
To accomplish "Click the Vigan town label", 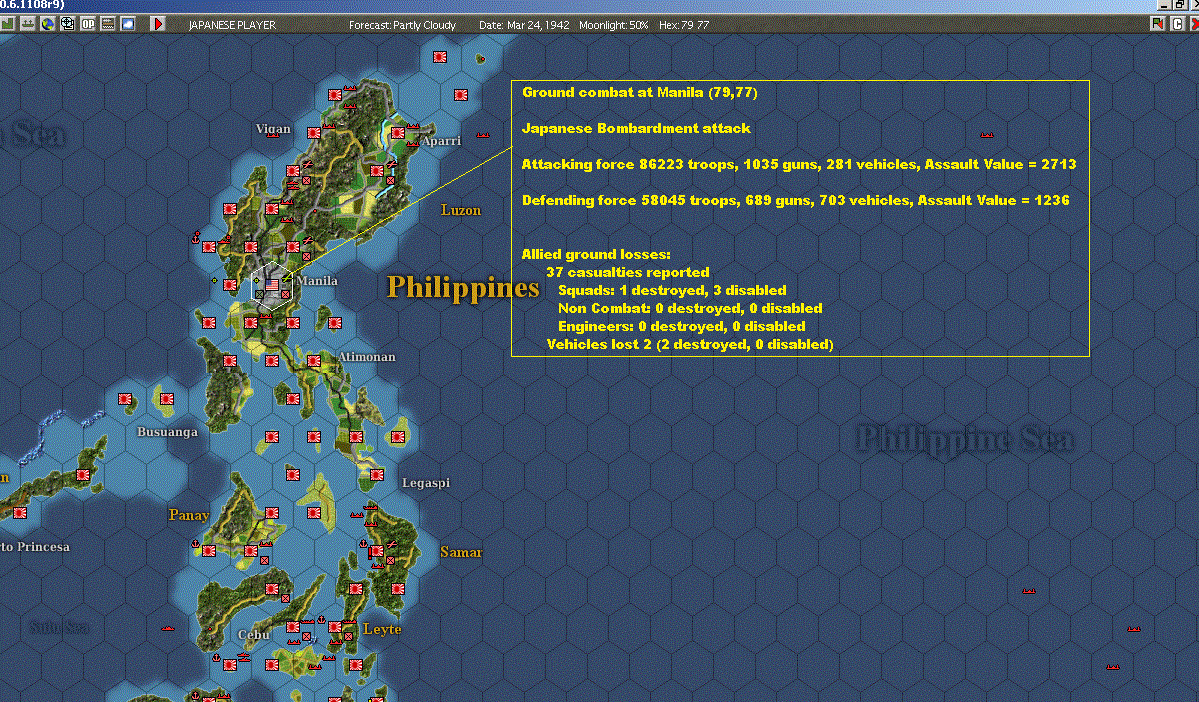I will (x=273, y=128).
